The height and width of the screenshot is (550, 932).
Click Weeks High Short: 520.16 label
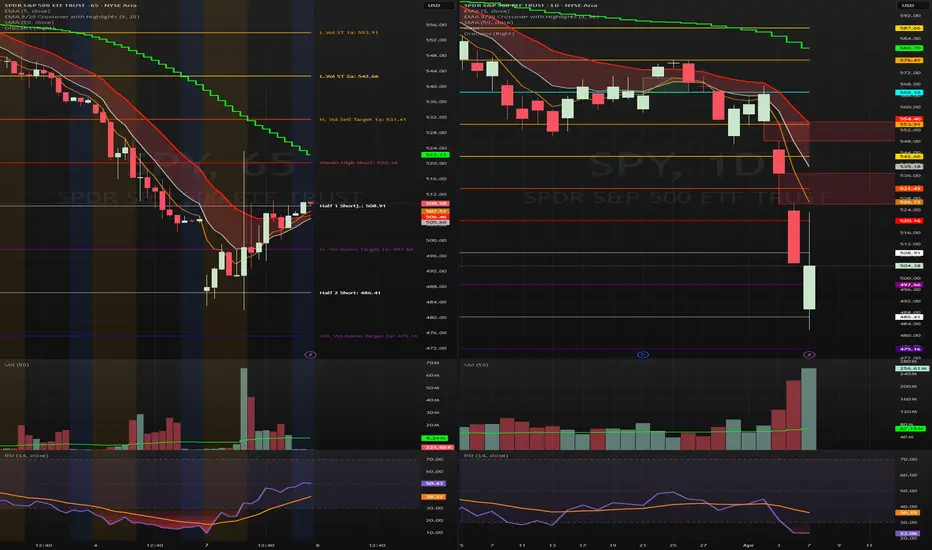(358, 162)
